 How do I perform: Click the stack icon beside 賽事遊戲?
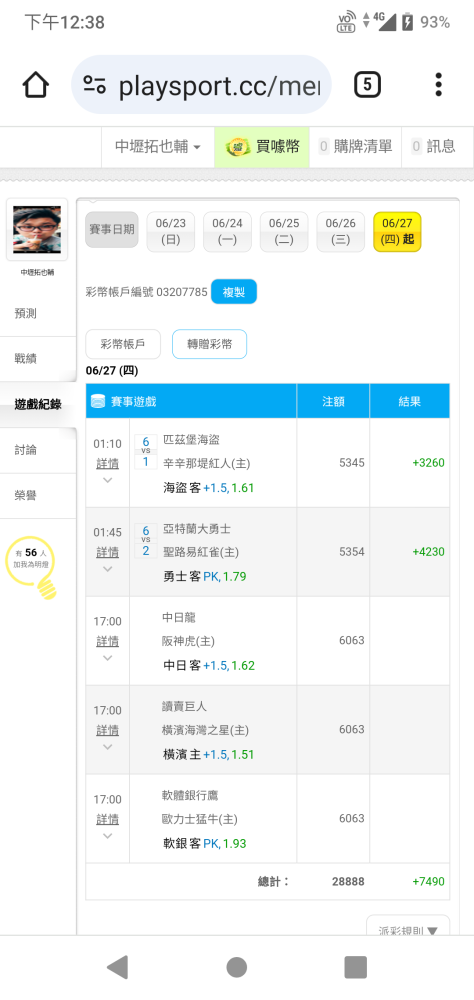coord(98,401)
